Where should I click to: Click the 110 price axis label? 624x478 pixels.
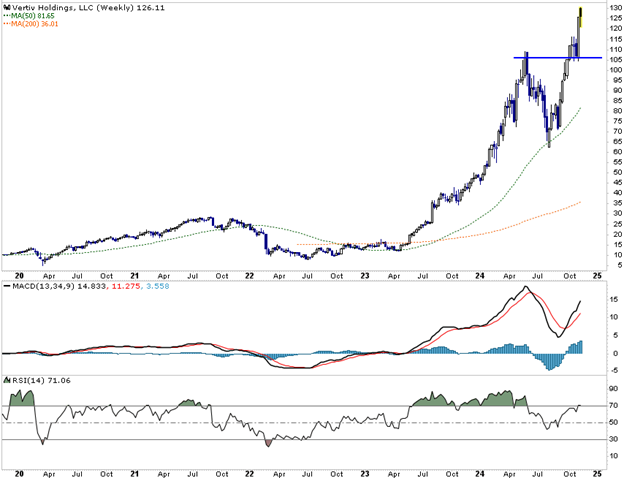615,49
